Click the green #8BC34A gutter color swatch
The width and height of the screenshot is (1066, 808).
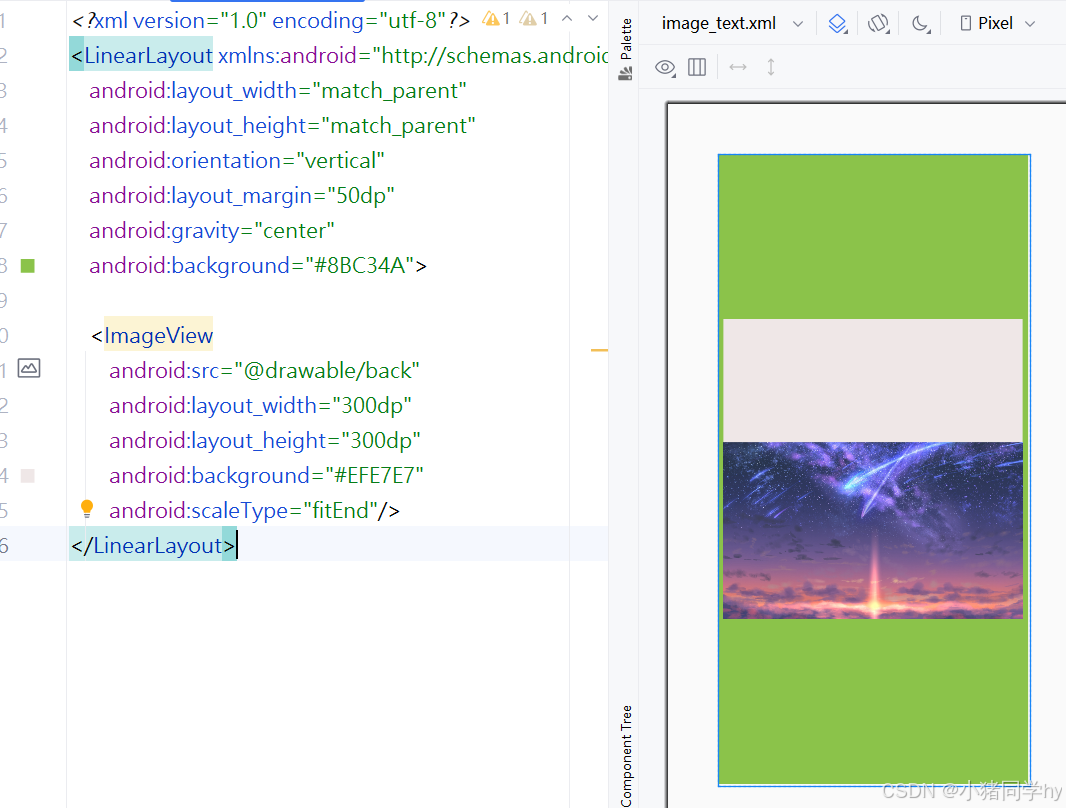pos(28,266)
